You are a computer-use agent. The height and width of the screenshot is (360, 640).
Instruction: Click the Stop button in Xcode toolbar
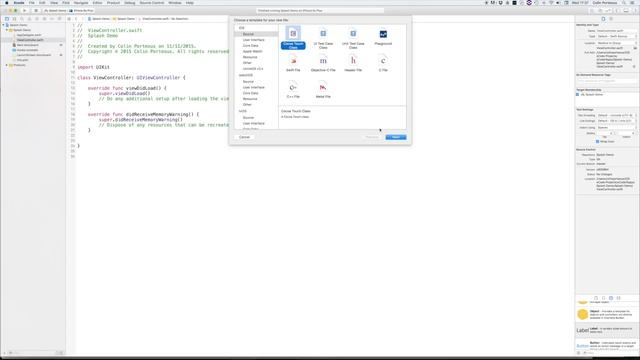coord(36,10)
